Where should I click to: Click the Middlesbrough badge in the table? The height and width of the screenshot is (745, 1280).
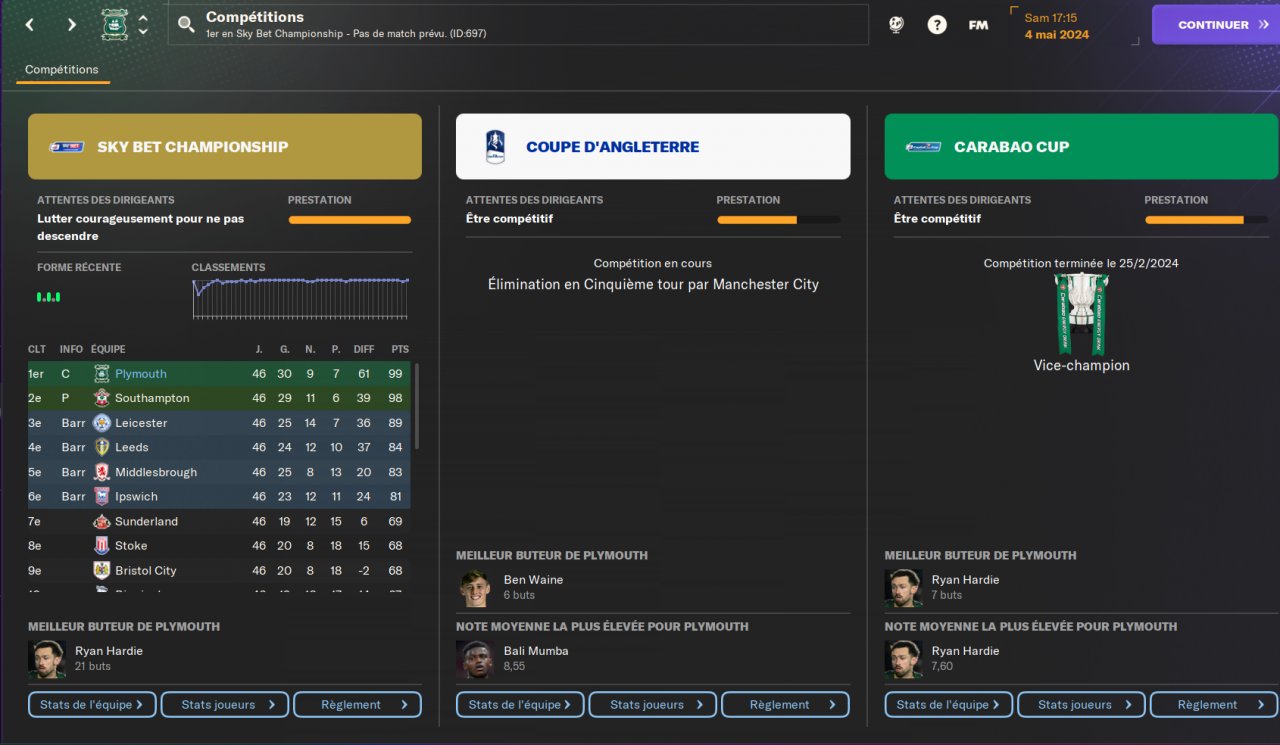101,472
